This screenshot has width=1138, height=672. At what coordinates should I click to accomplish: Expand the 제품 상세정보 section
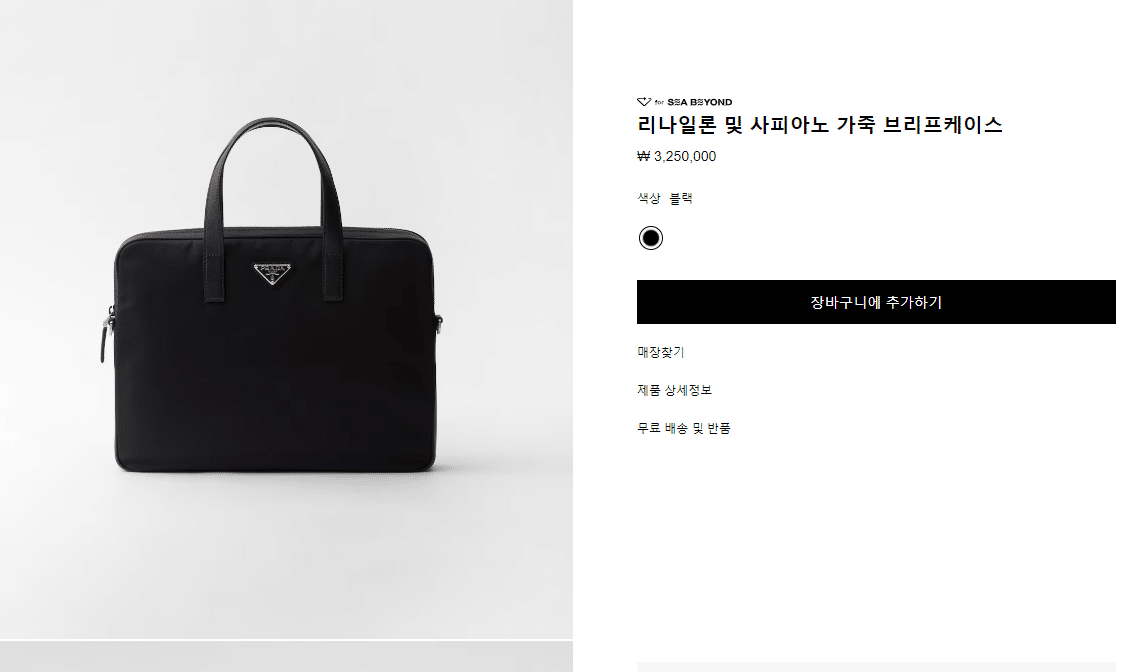[674, 390]
